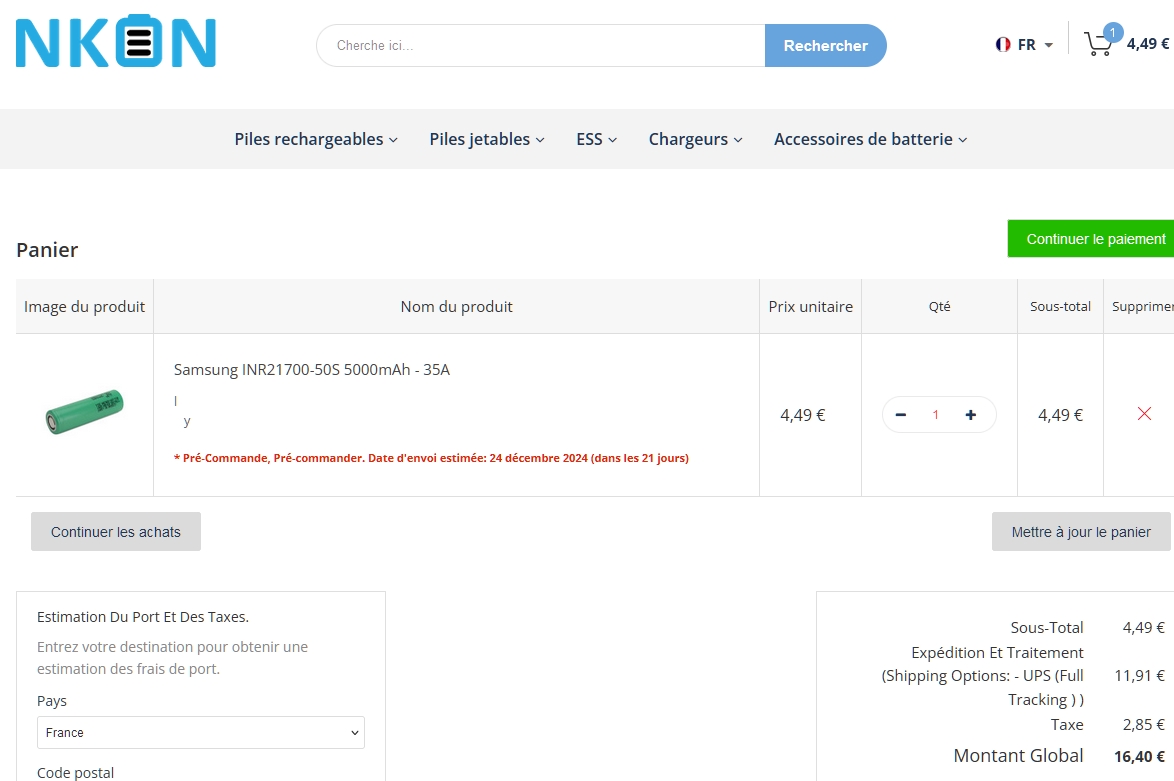
Task: Expand Piles rechargeables menu
Action: coord(316,139)
